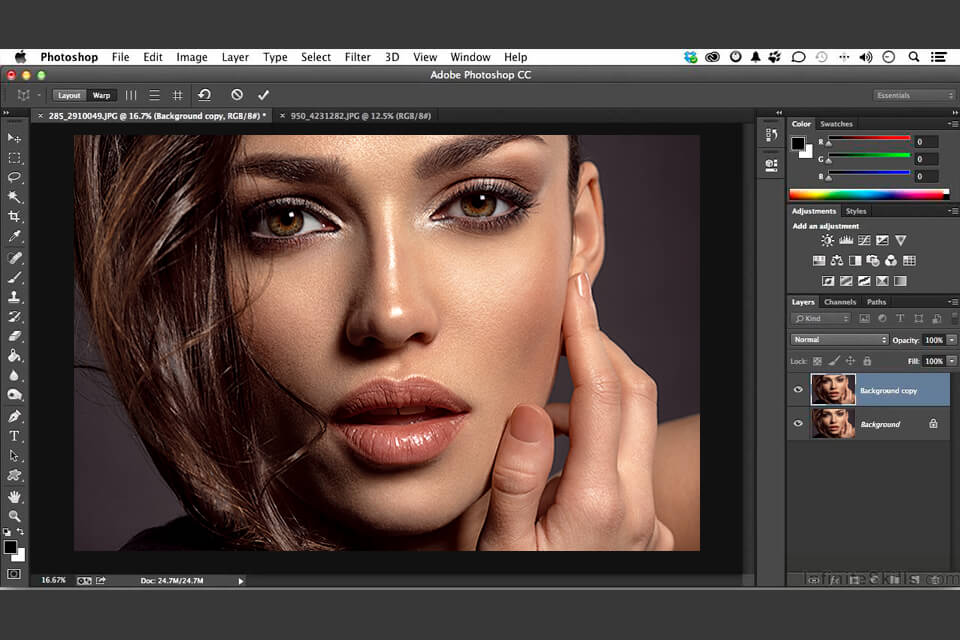The height and width of the screenshot is (640, 960).
Task: Select the Crop tool
Action: (x=14, y=216)
